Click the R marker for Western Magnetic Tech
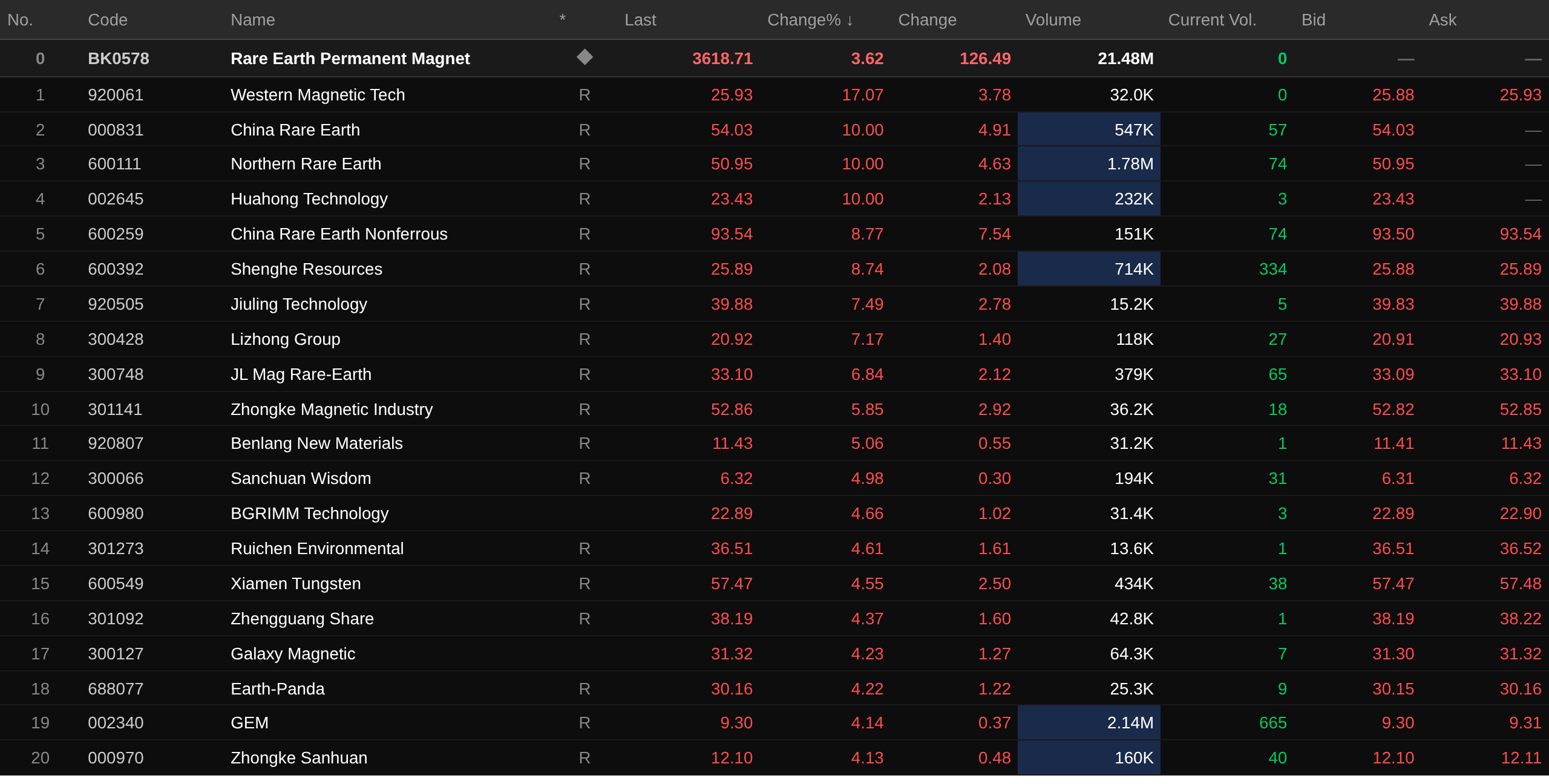1549x784 pixels. [584, 95]
